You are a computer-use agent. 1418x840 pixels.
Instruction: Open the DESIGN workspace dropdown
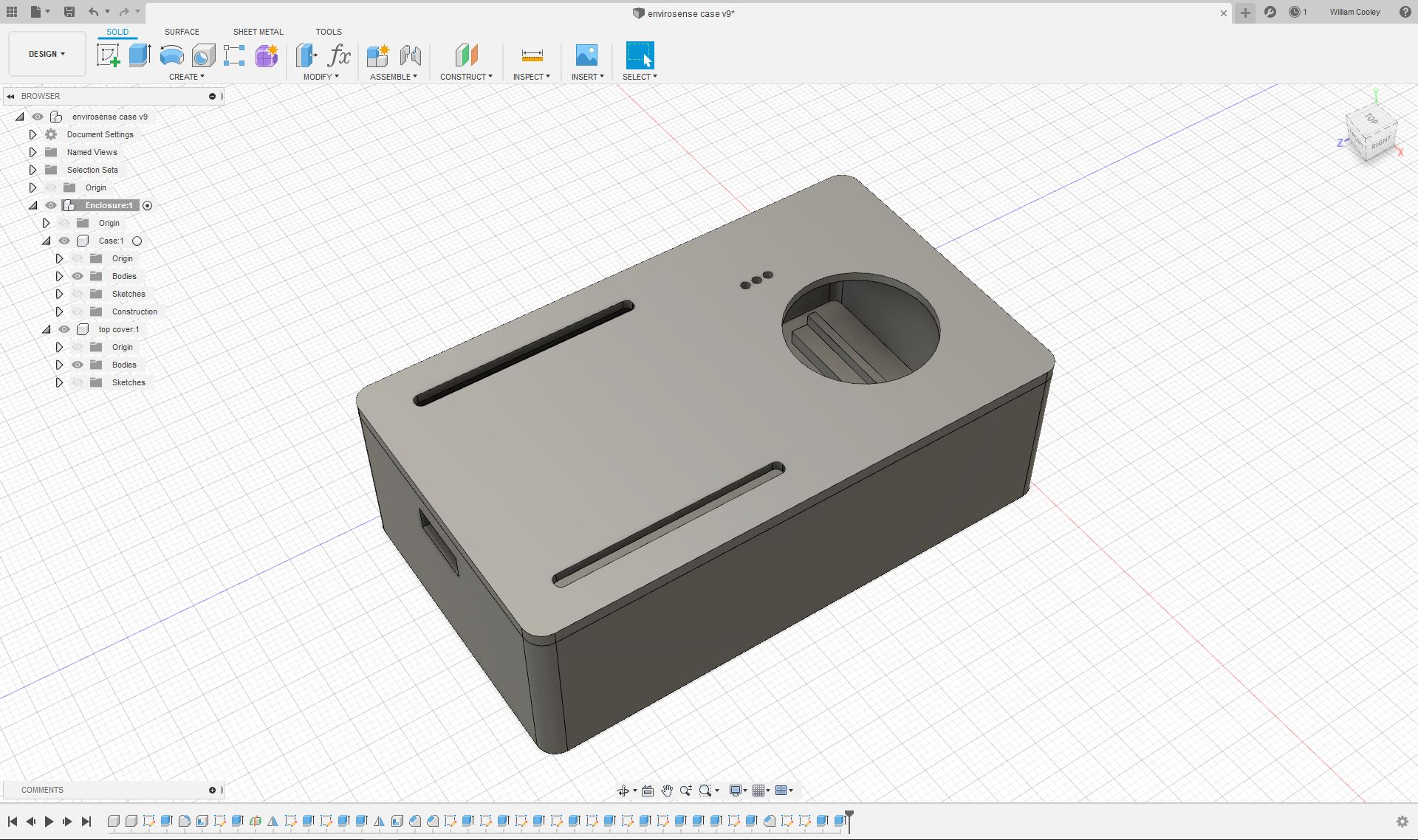tap(47, 54)
